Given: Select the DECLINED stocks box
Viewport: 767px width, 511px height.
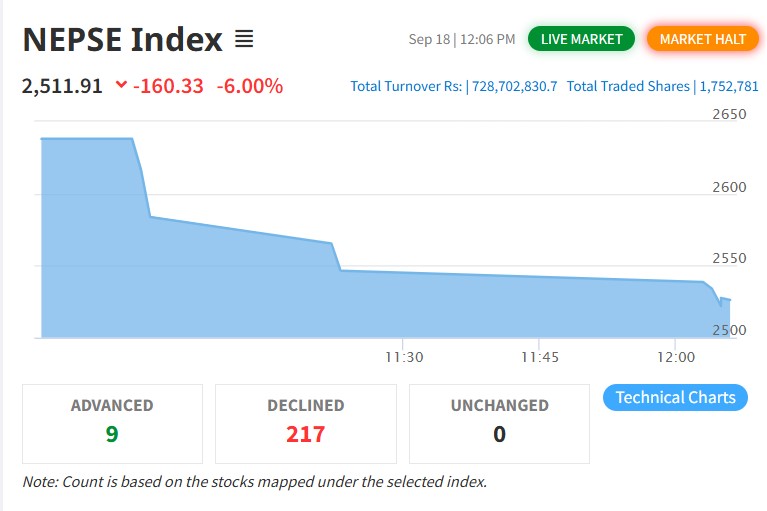Looking at the screenshot, I should 306,423.
